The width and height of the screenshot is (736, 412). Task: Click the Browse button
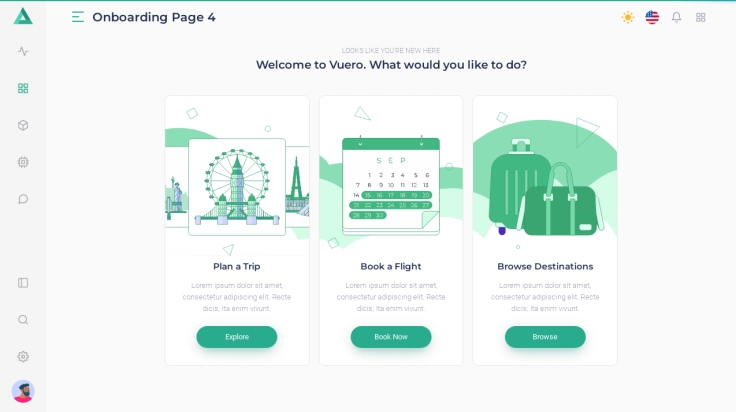click(545, 337)
